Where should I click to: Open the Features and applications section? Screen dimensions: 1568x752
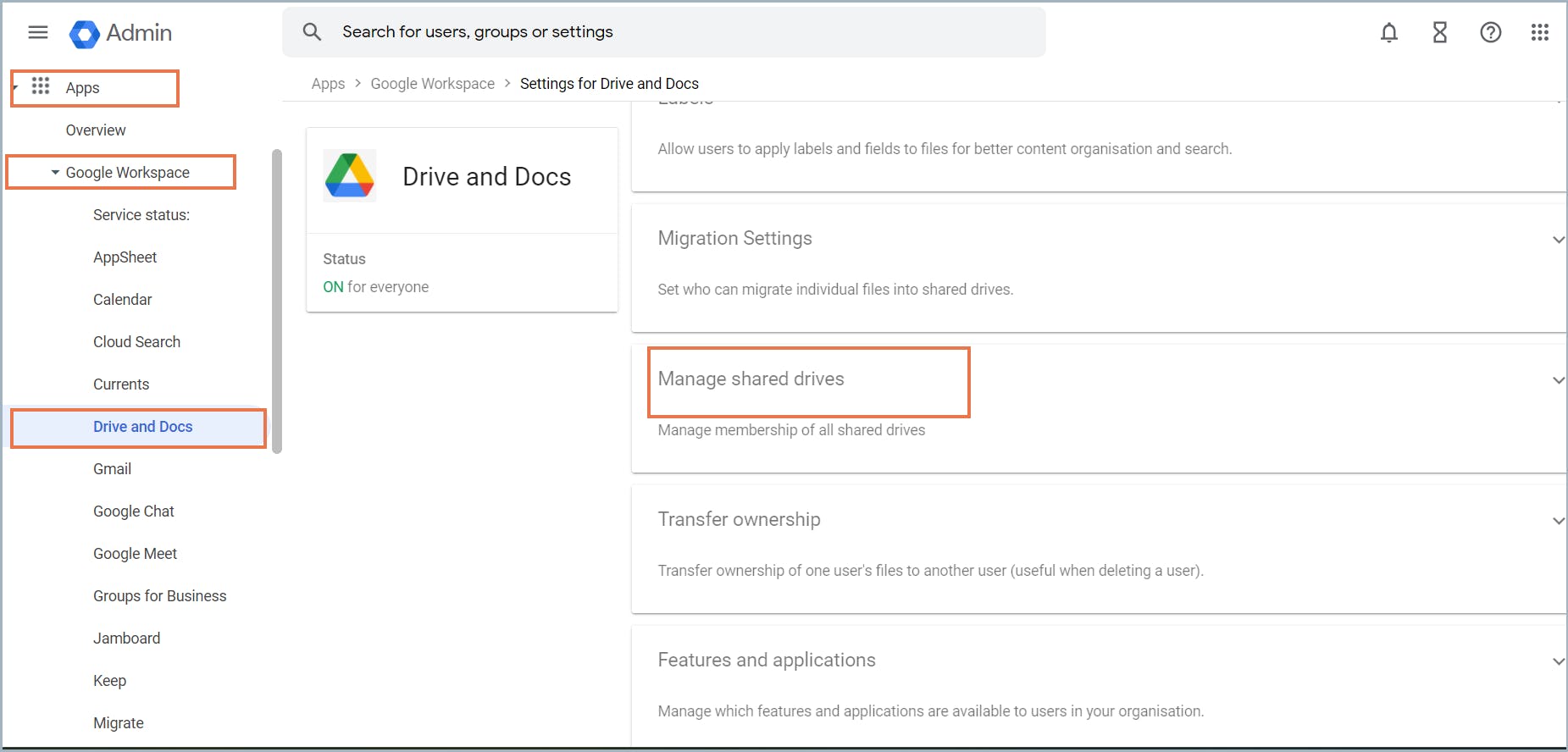767,660
